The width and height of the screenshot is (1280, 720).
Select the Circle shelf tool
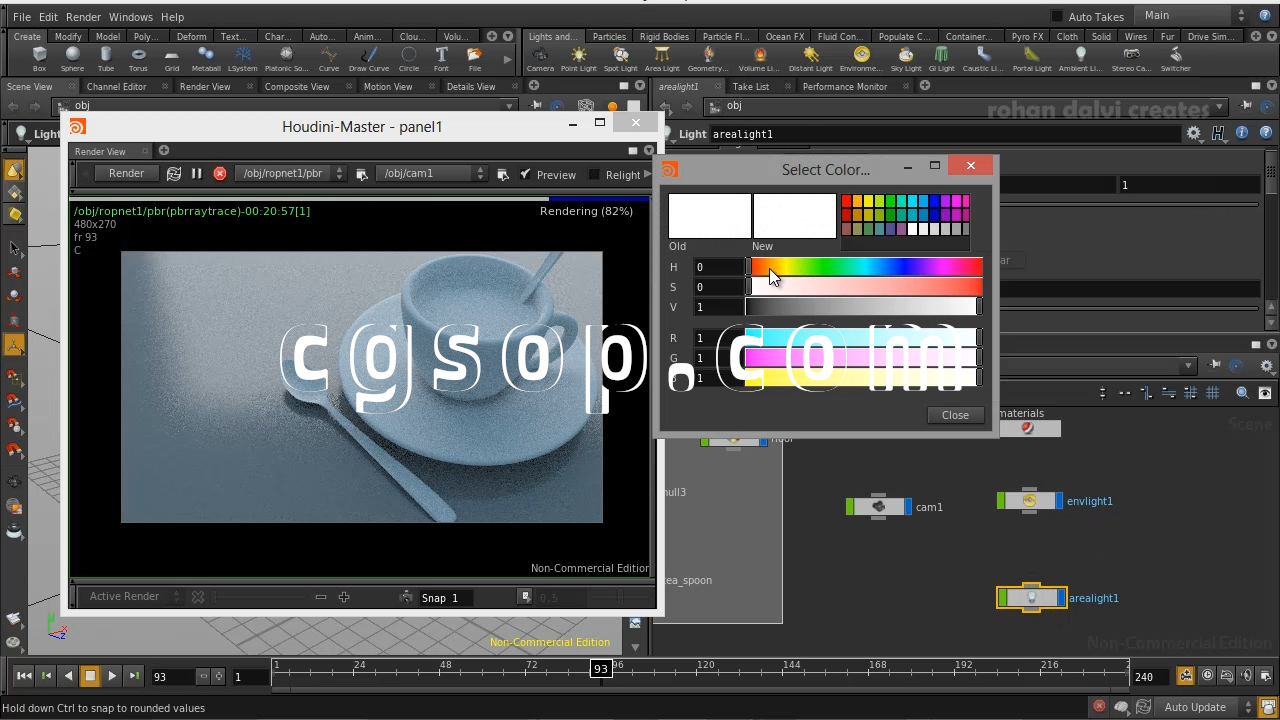(x=409, y=59)
